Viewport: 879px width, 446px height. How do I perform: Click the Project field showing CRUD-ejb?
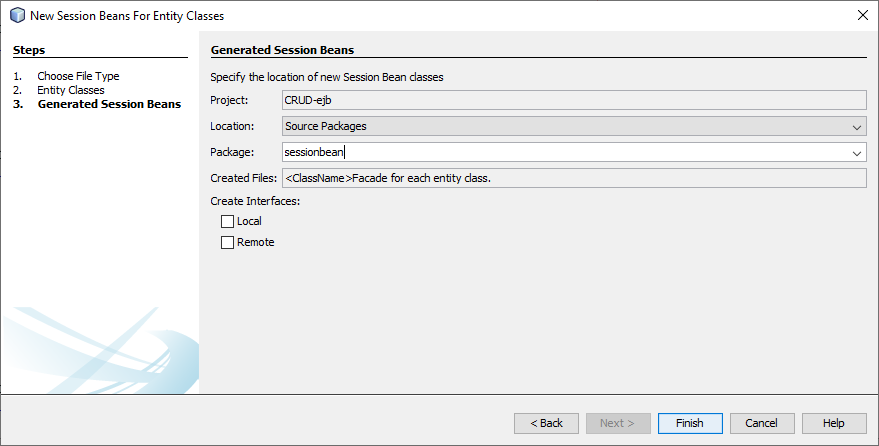click(x=572, y=100)
